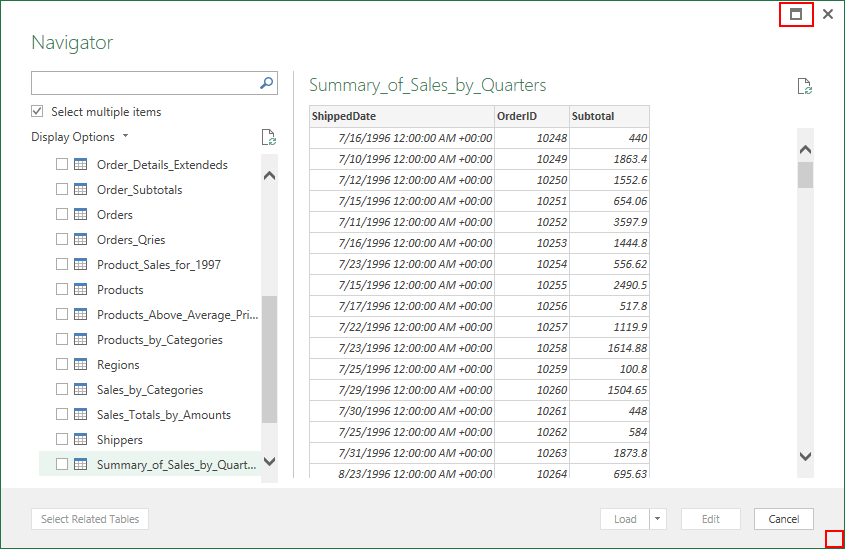Click the preview vertical scrollbar thumb
Screen dimensions: 845x549
[805, 175]
